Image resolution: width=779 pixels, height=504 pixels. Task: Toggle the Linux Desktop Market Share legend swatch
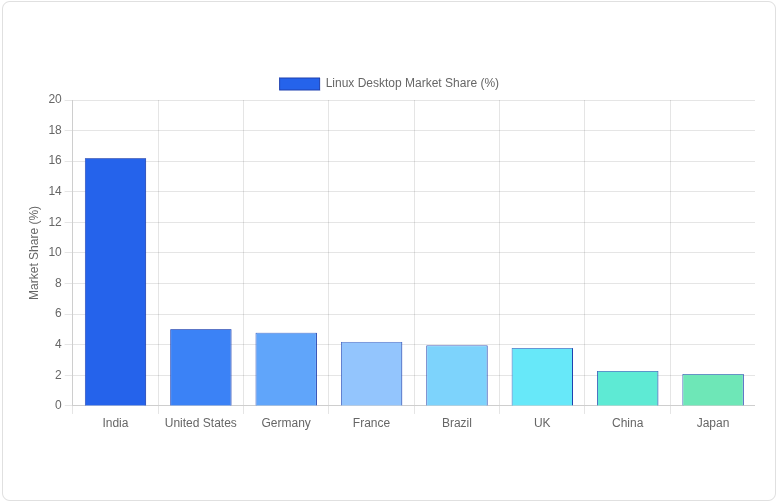[299, 84]
